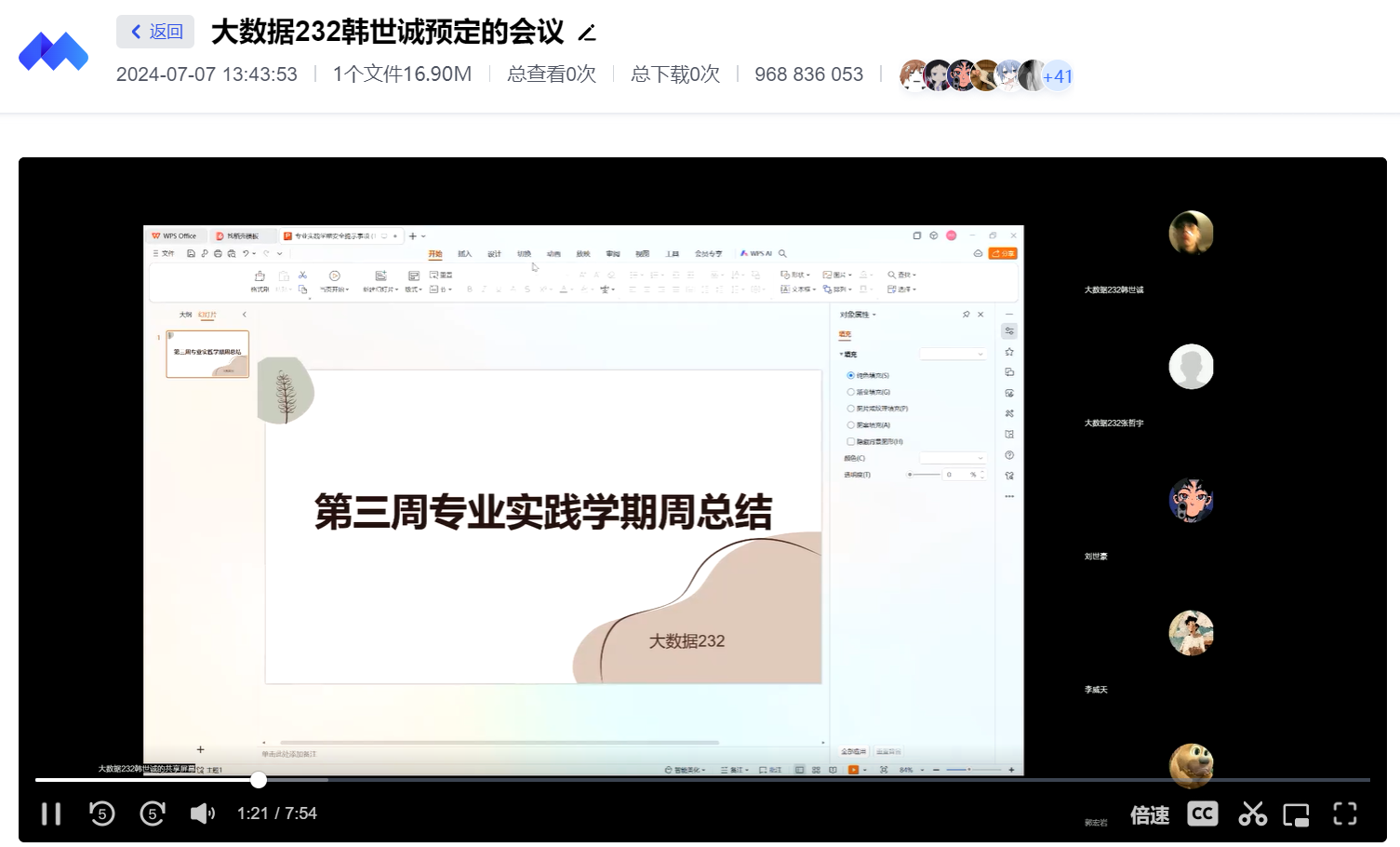Click the meeting ID 968 836 053
Screen dimensions: 1400x847
click(808, 74)
